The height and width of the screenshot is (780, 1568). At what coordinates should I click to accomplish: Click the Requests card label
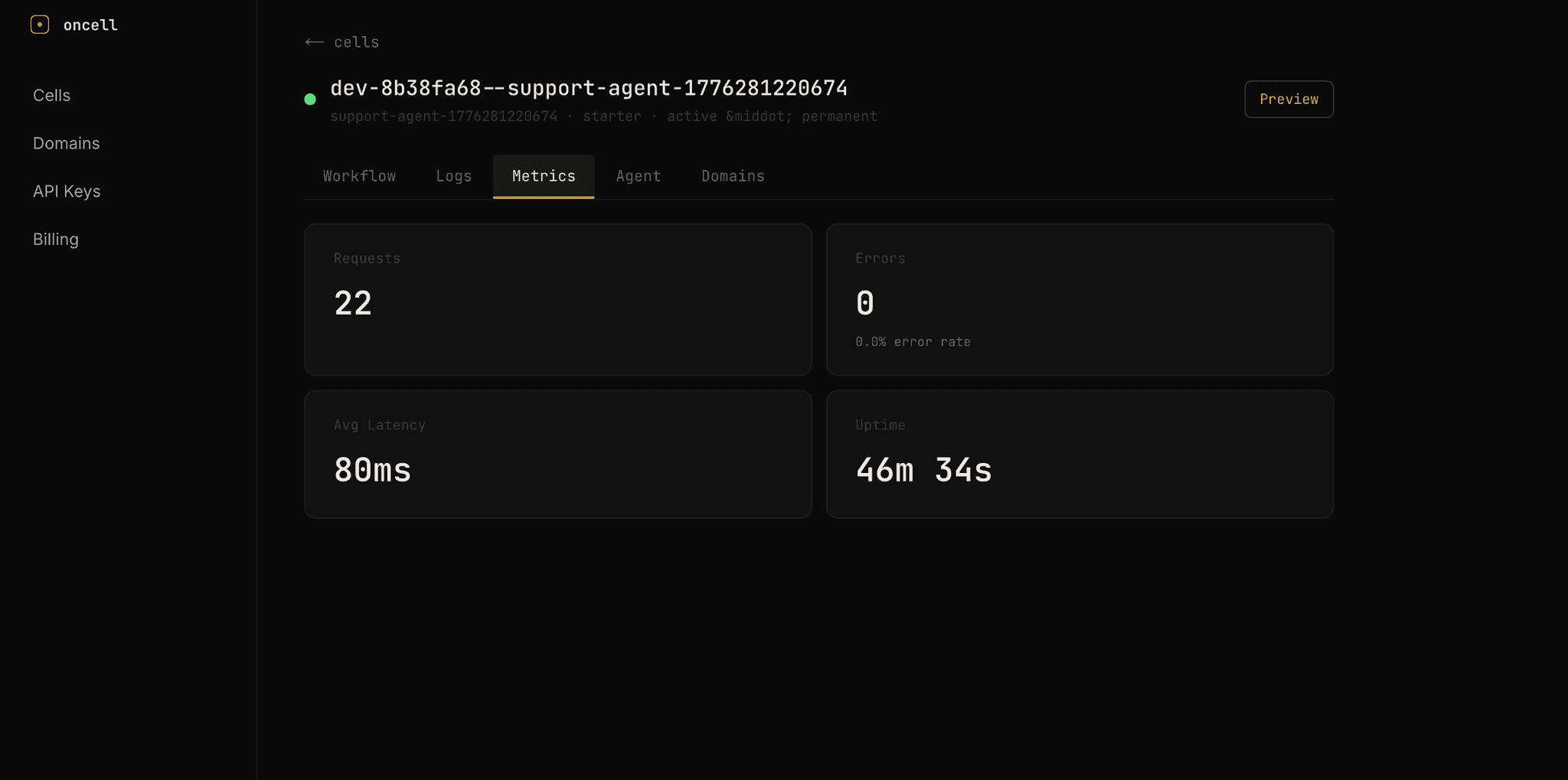pos(367,259)
